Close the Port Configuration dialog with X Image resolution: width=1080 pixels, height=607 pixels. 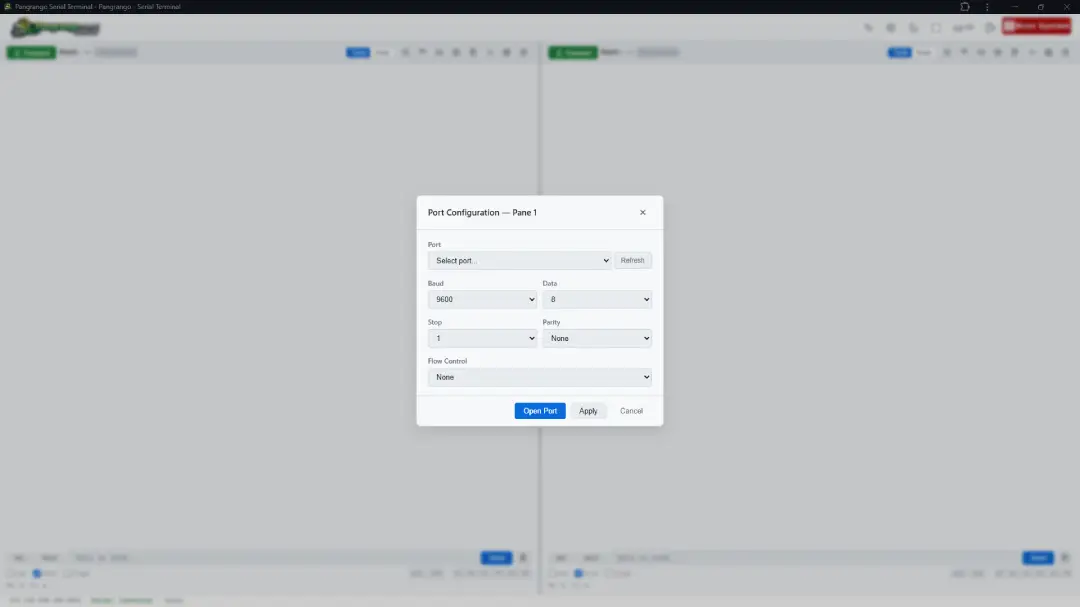coord(643,212)
